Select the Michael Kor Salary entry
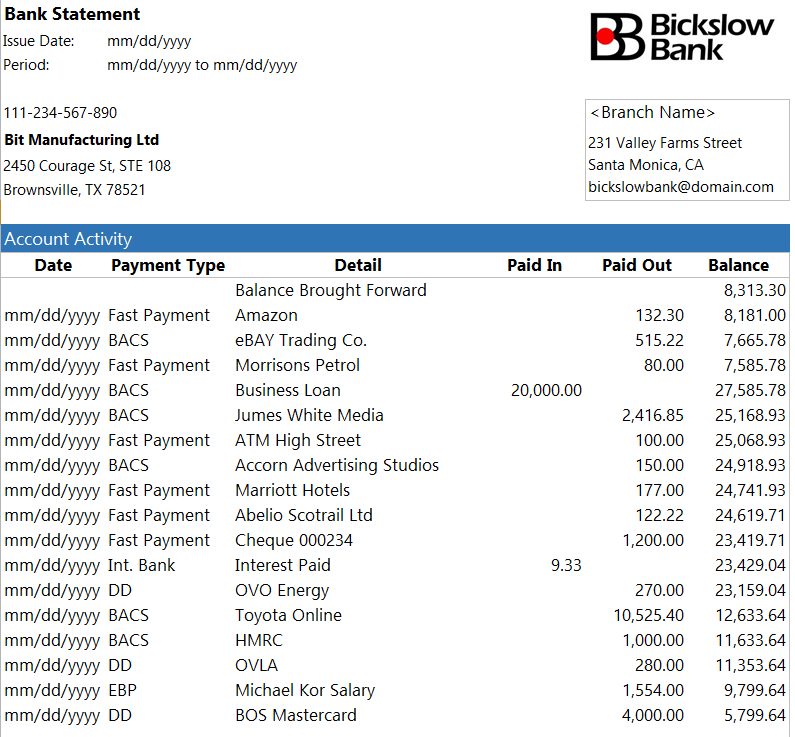 point(304,690)
